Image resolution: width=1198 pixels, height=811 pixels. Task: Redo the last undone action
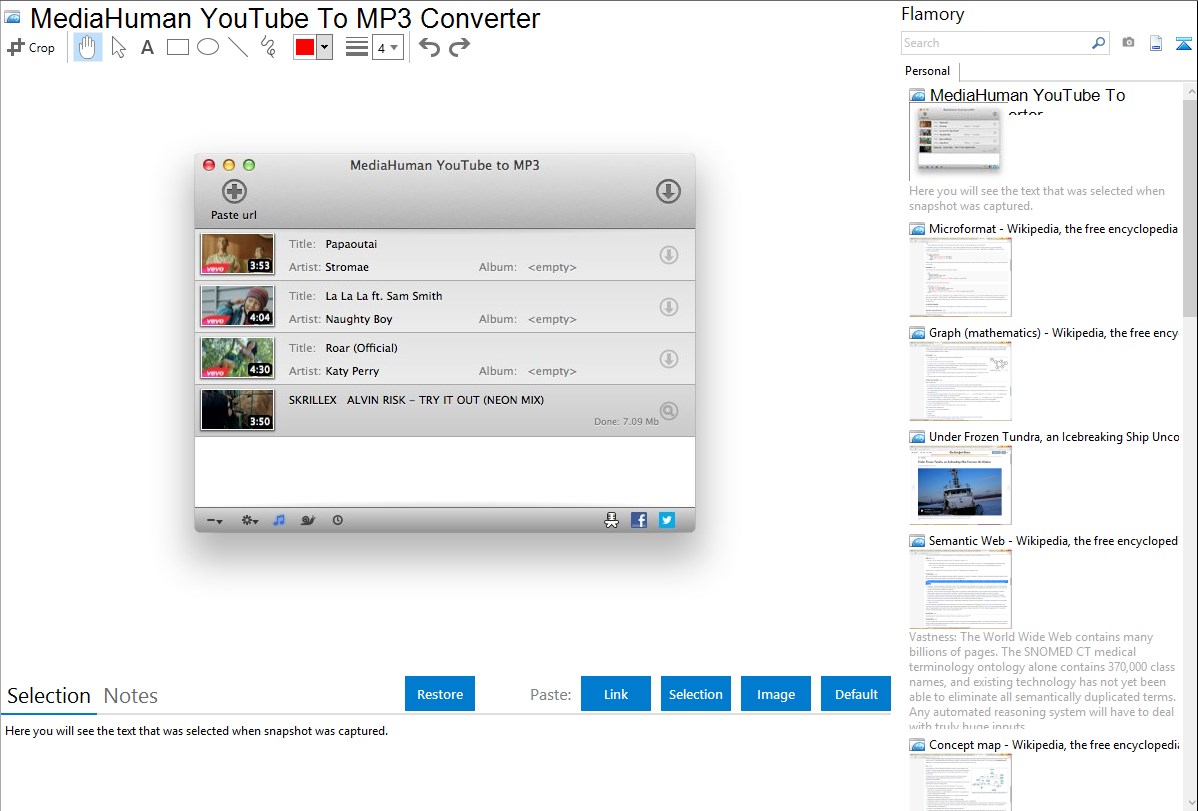click(x=459, y=47)
